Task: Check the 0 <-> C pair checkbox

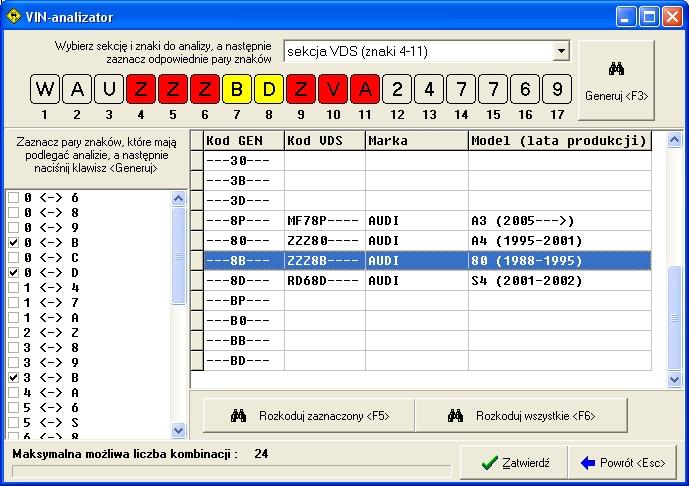Action: (x=14, y=257)
